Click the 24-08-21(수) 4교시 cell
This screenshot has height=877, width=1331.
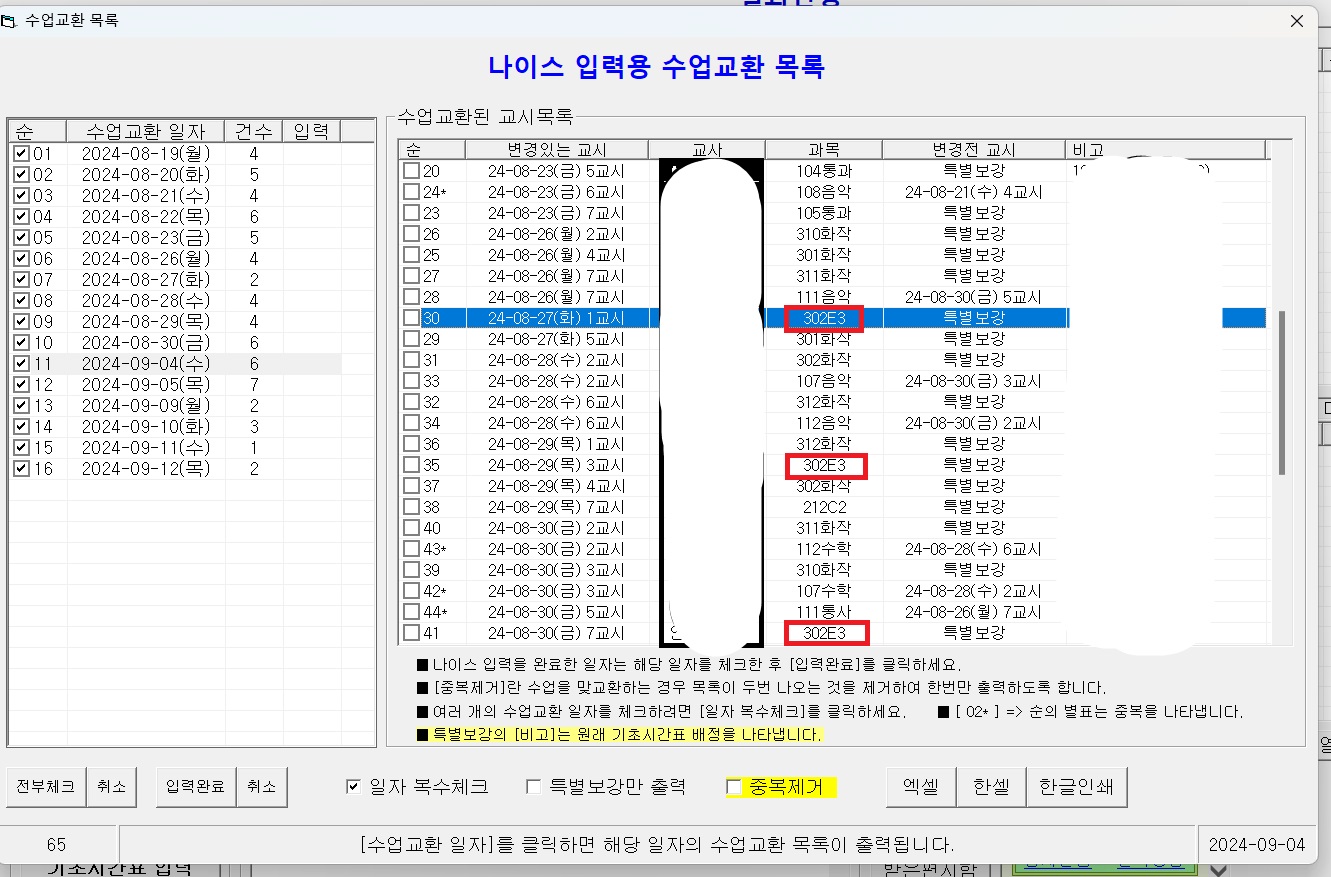click(x=973, y=192)
